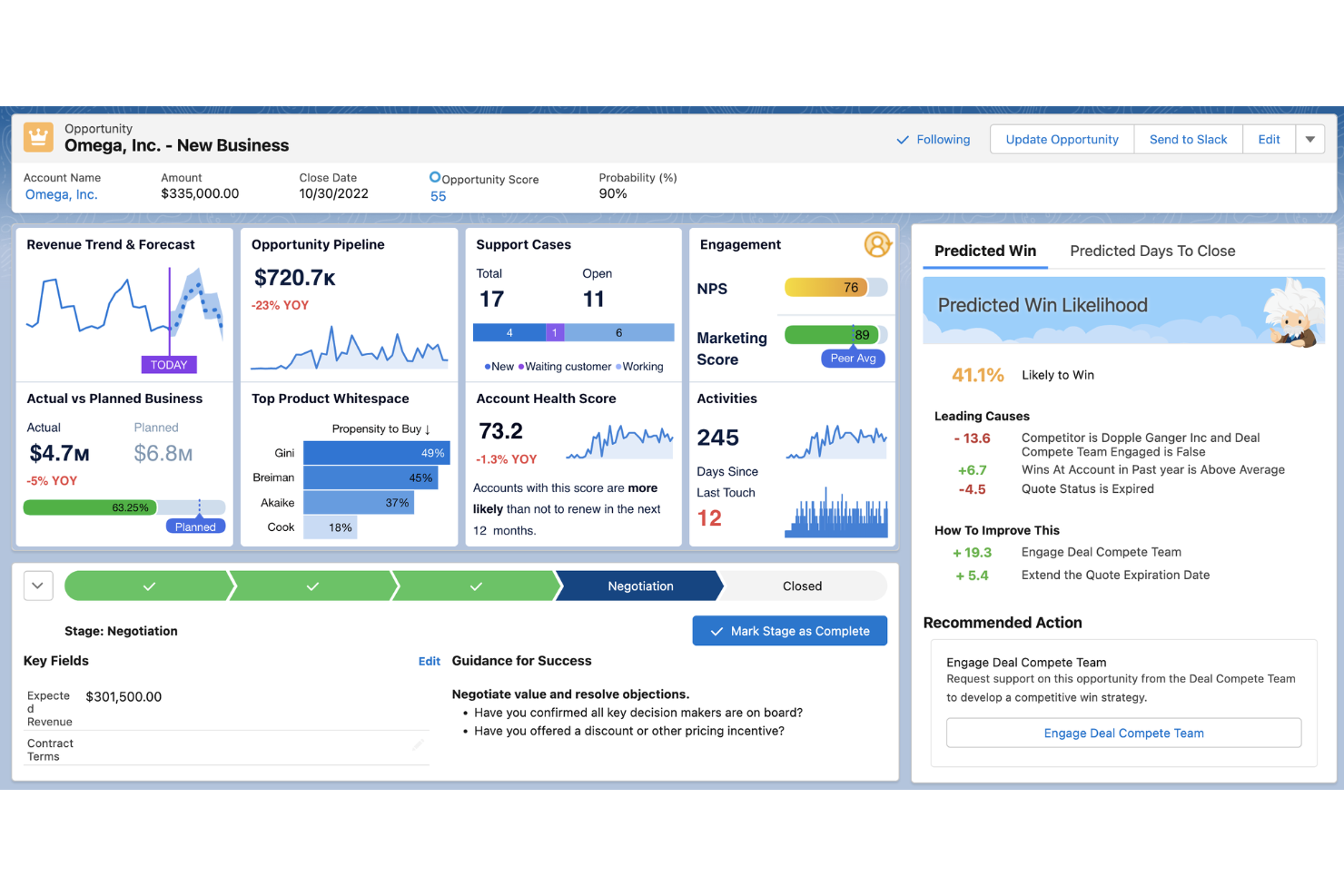Screen dimensions: 1344x896
Task: Click the checkmark on the first completed stage
Action: tap(148, 586)
